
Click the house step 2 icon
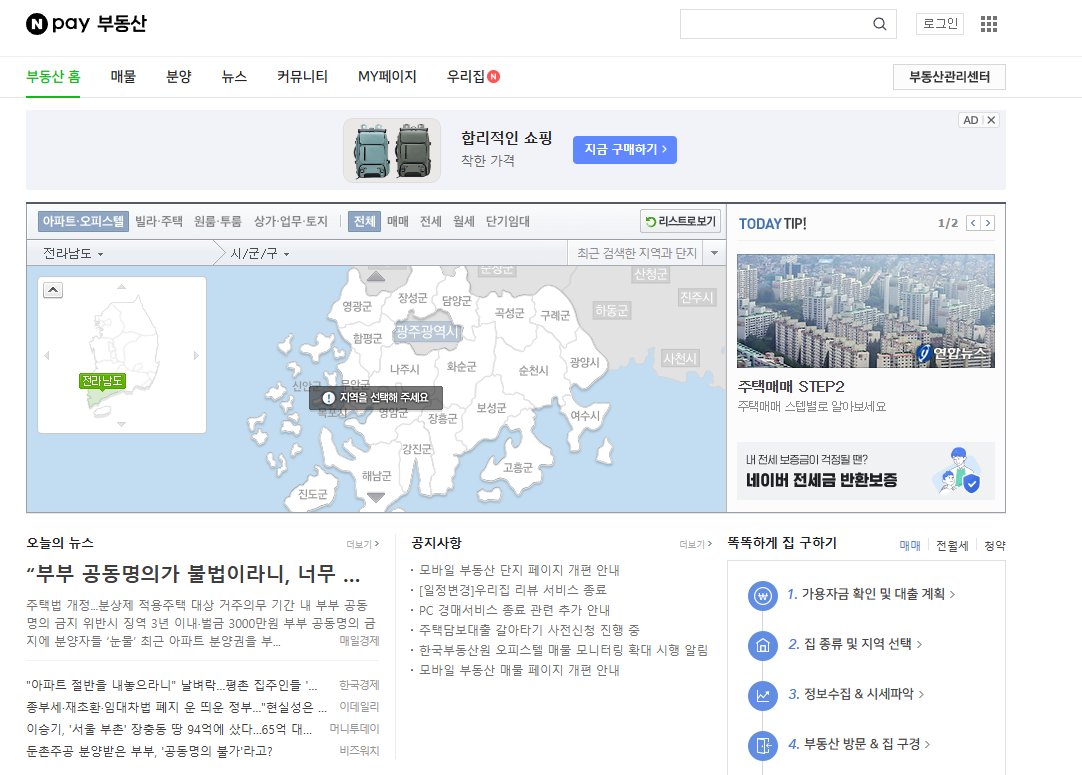[763, 645]
